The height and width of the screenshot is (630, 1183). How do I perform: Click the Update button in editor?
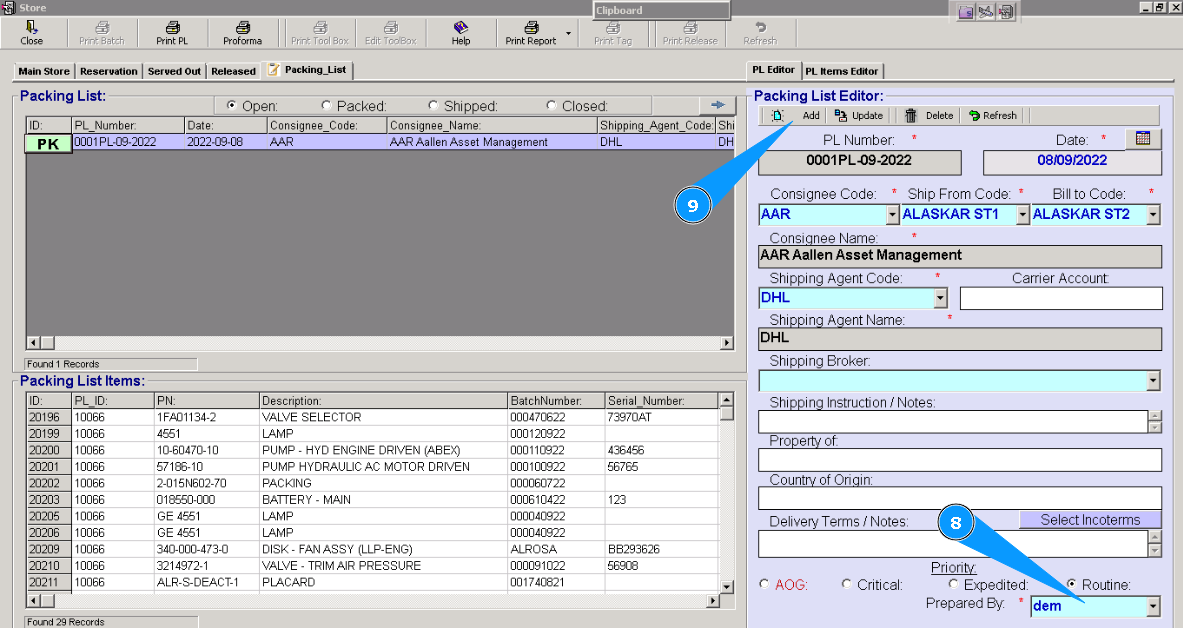(859, 116)
